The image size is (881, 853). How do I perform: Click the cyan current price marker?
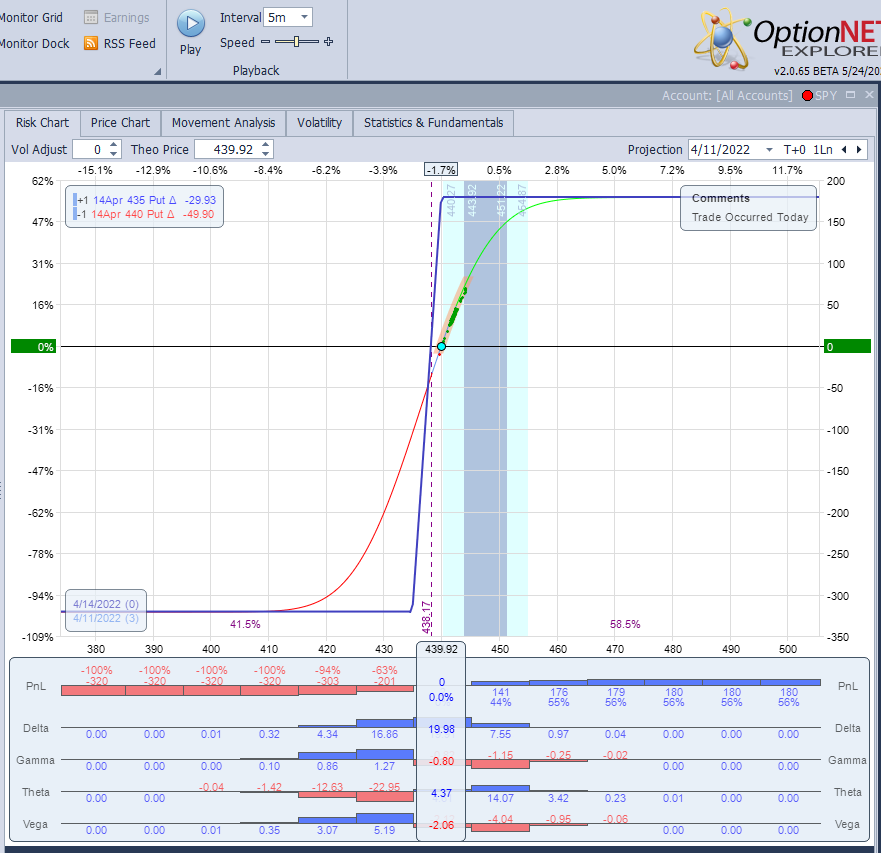click(442, 347)
